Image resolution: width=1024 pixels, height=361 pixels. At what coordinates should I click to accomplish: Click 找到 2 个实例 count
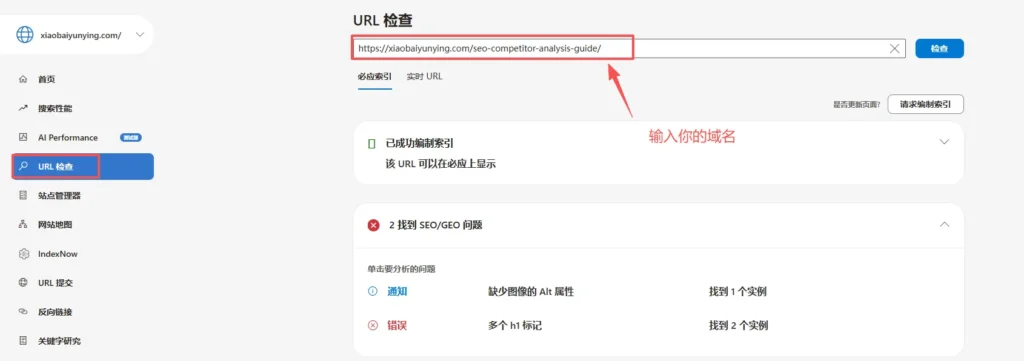click(739, 325)
